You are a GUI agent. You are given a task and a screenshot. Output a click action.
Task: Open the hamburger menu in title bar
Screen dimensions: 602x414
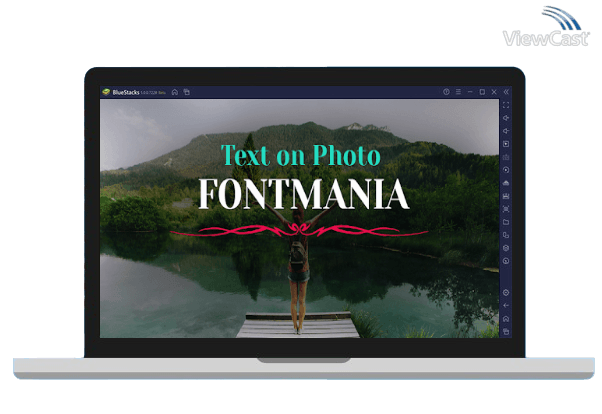click(458, 92)
